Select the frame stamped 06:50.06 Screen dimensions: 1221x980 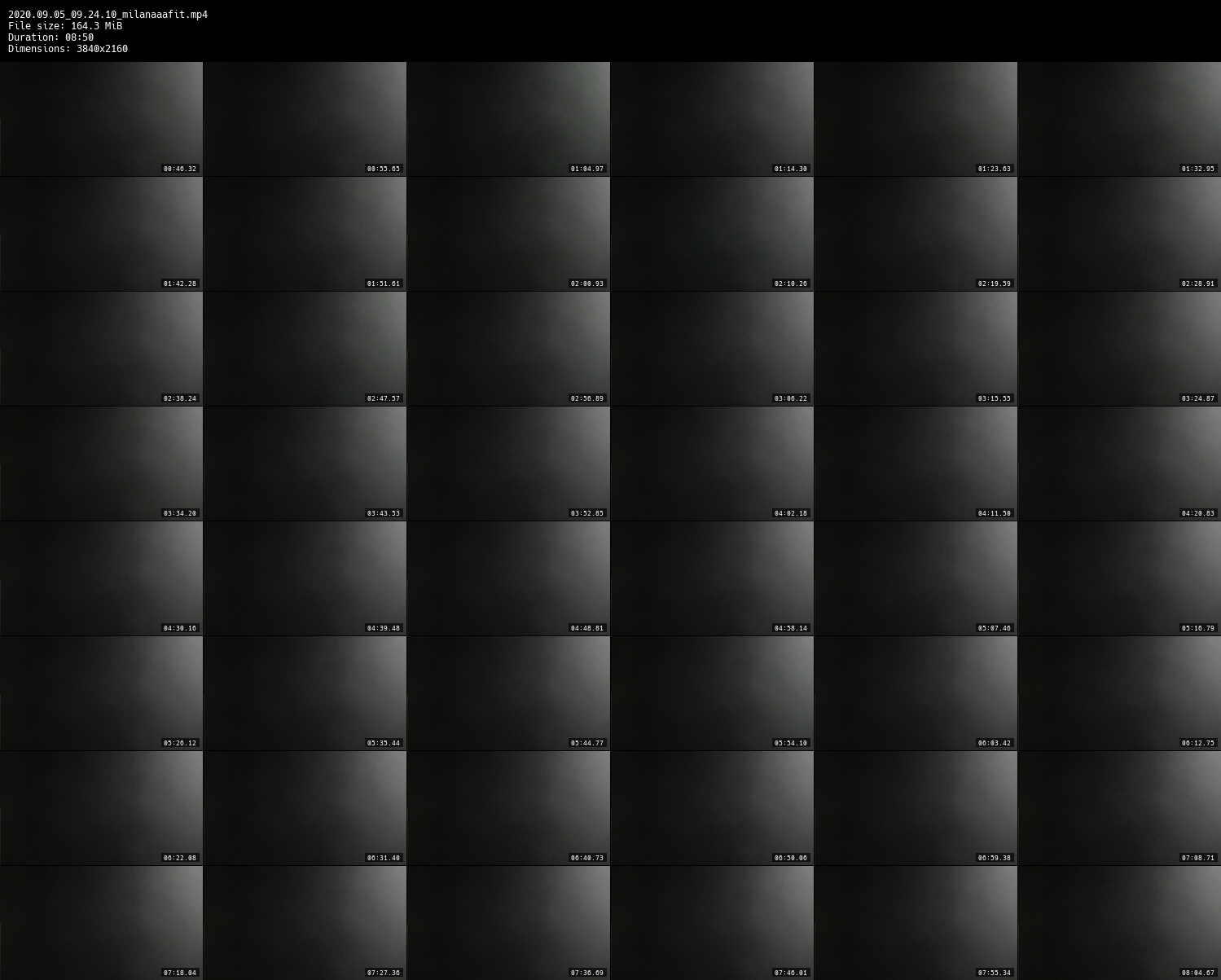[x=712, y=808]
